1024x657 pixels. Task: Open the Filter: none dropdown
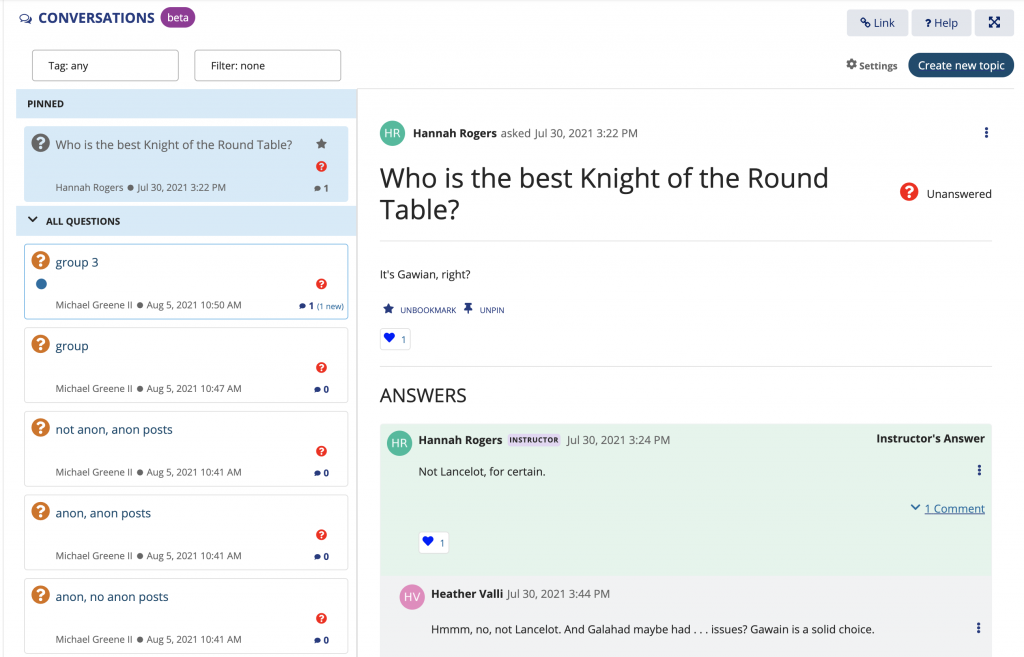click(x=267, y=65)
